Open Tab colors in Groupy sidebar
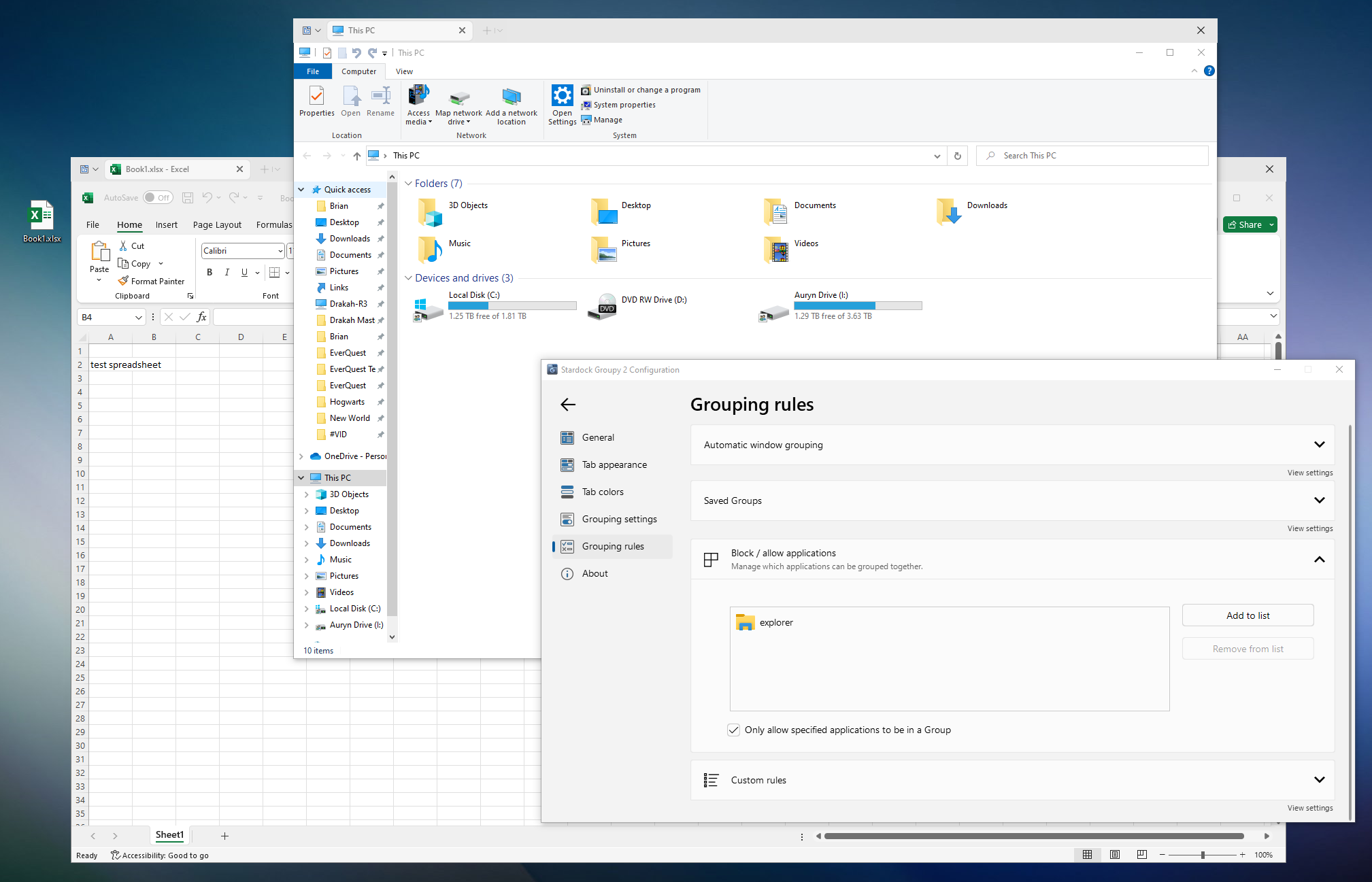Image resolution: width=1372 pixels, height=882 pixels. coord(612,492)
